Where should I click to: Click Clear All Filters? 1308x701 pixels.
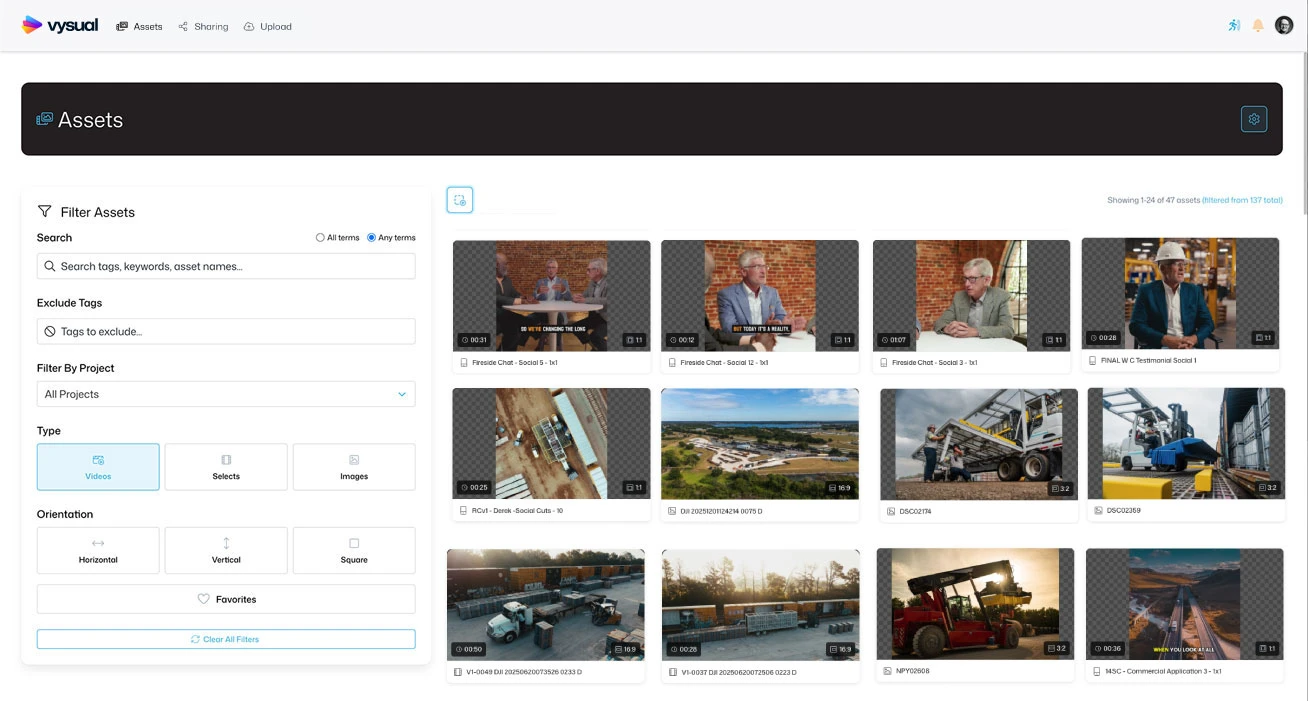(225, 638)
